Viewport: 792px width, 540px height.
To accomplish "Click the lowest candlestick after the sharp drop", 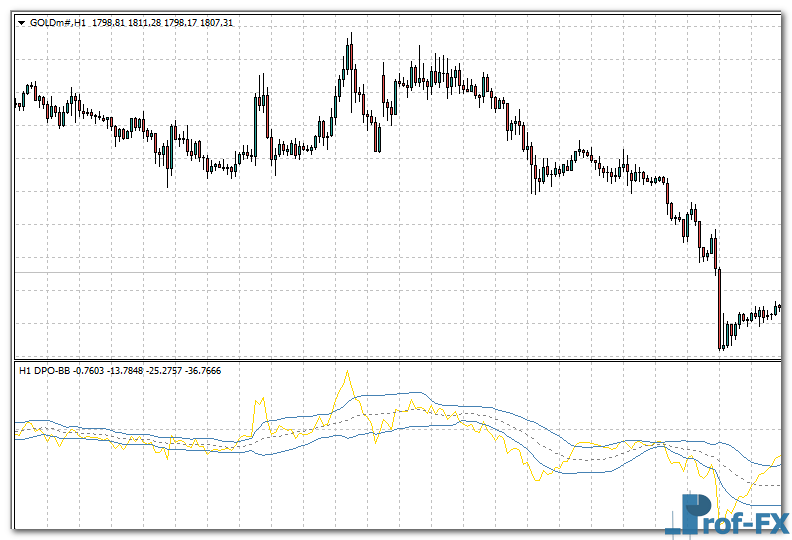I will pyautogui.click(x=722, y=345).
